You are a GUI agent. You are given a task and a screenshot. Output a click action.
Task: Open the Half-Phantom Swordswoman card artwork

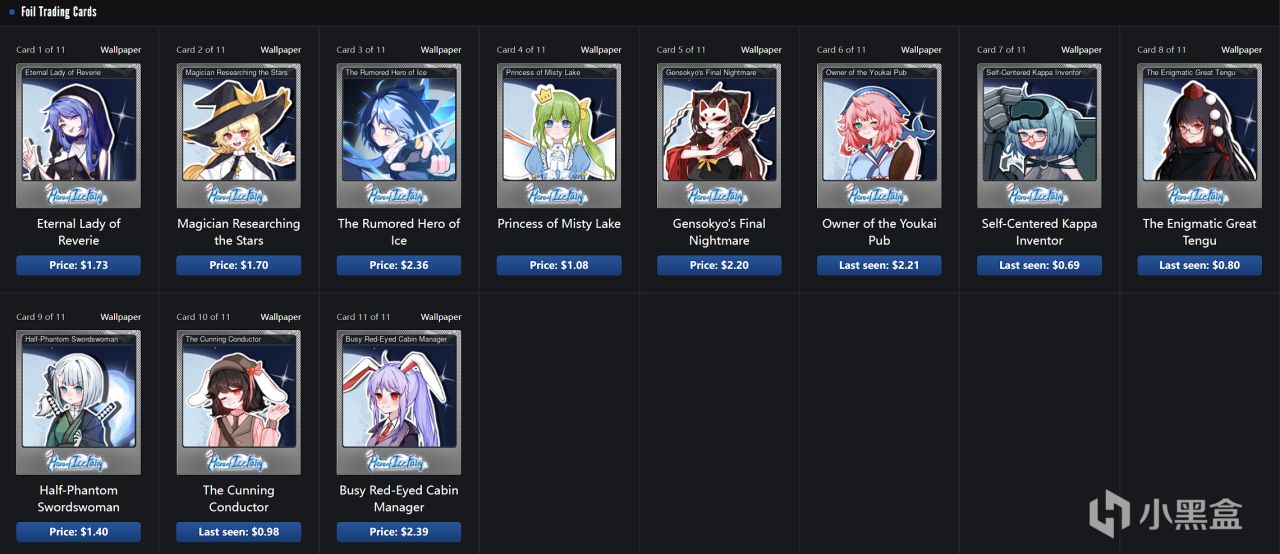(79, 403)
